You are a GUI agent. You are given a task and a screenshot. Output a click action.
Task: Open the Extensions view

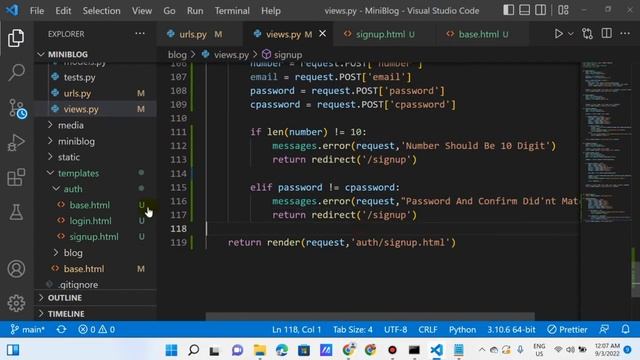[x=16, y=178]
